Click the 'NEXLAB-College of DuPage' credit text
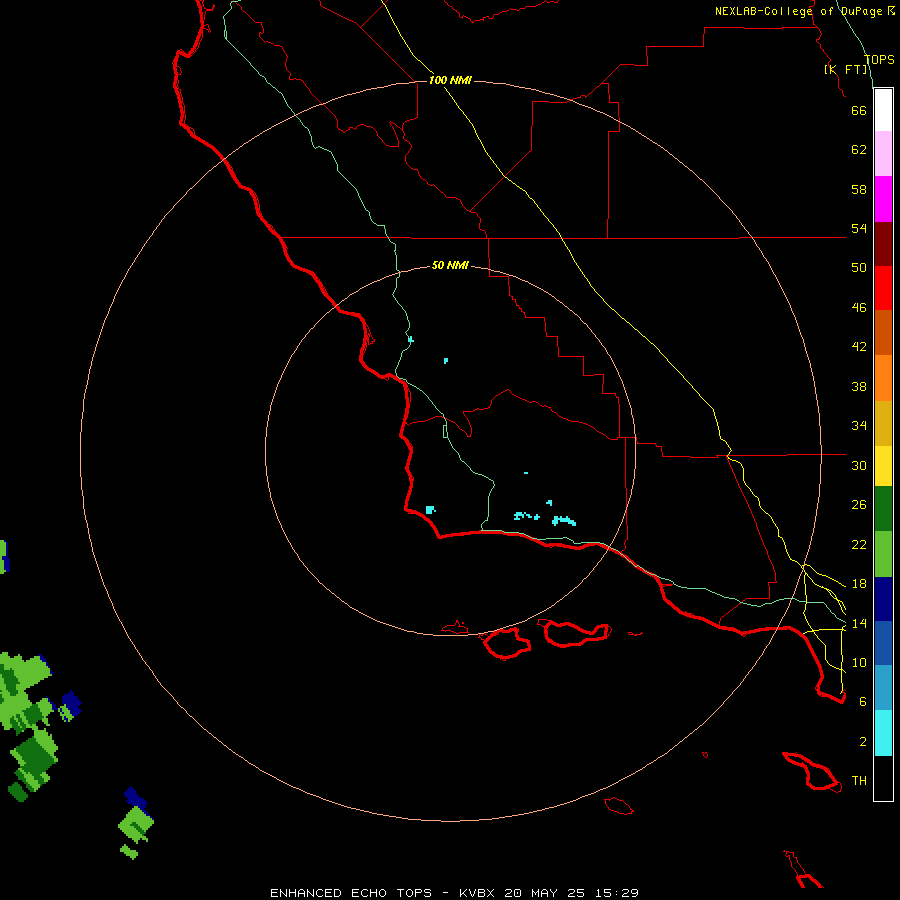This screenshot has height=900, width=900. coord(798,11)
